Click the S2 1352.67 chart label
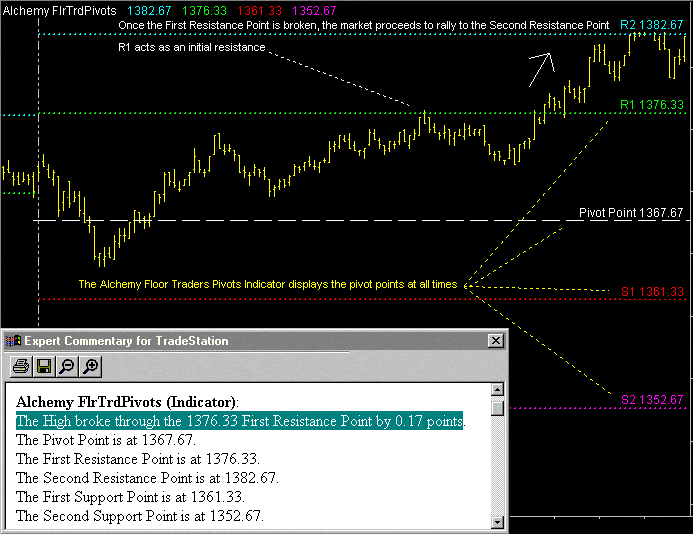 [652, 400]
